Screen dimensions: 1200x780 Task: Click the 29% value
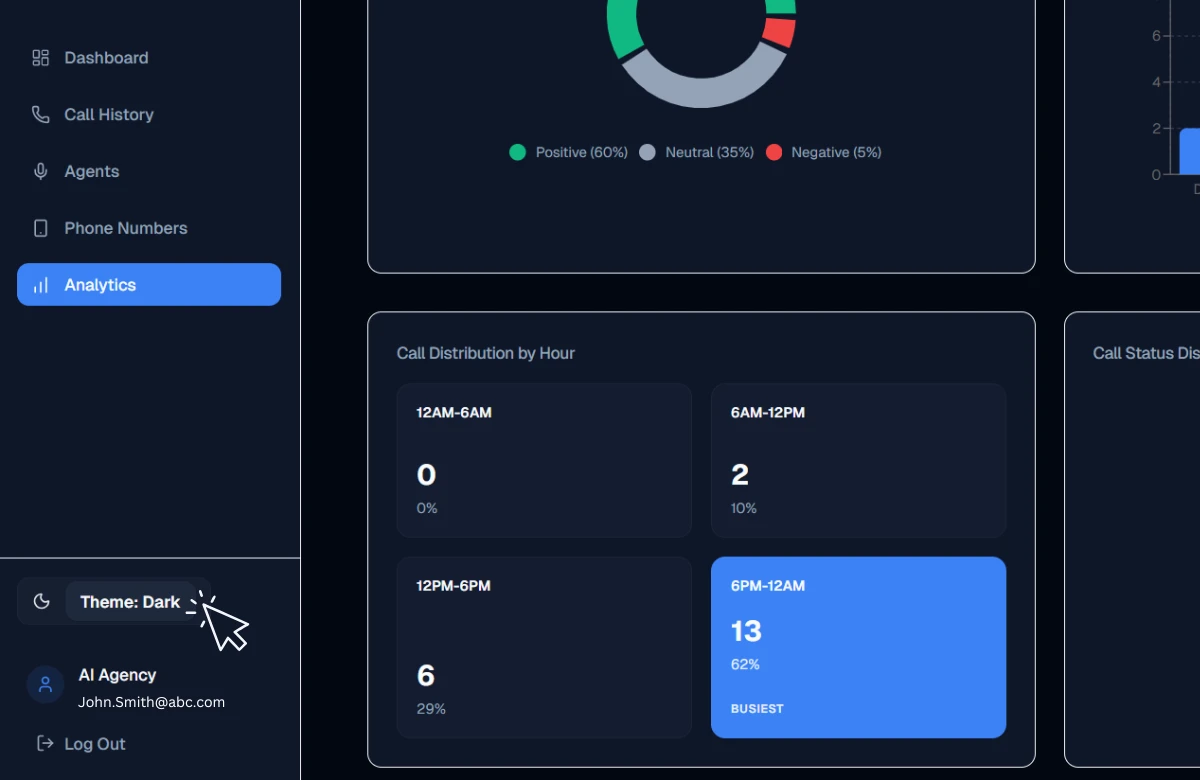click(431, 709)
